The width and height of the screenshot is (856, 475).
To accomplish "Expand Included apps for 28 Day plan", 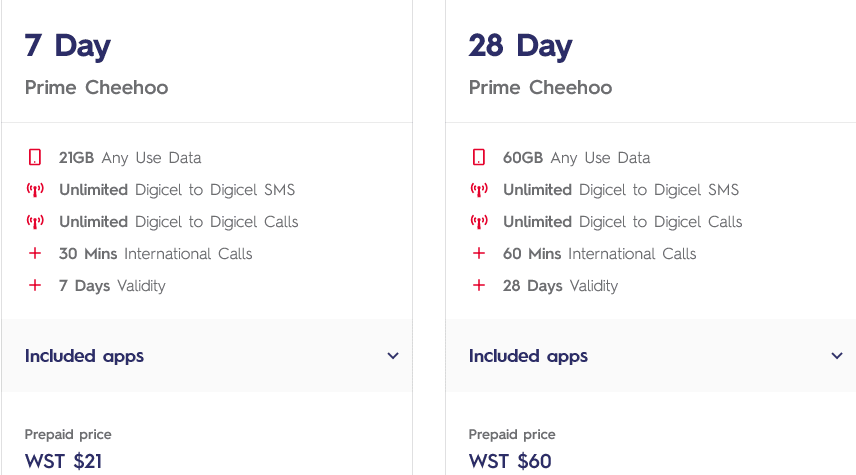I will (x=529, y=356).
